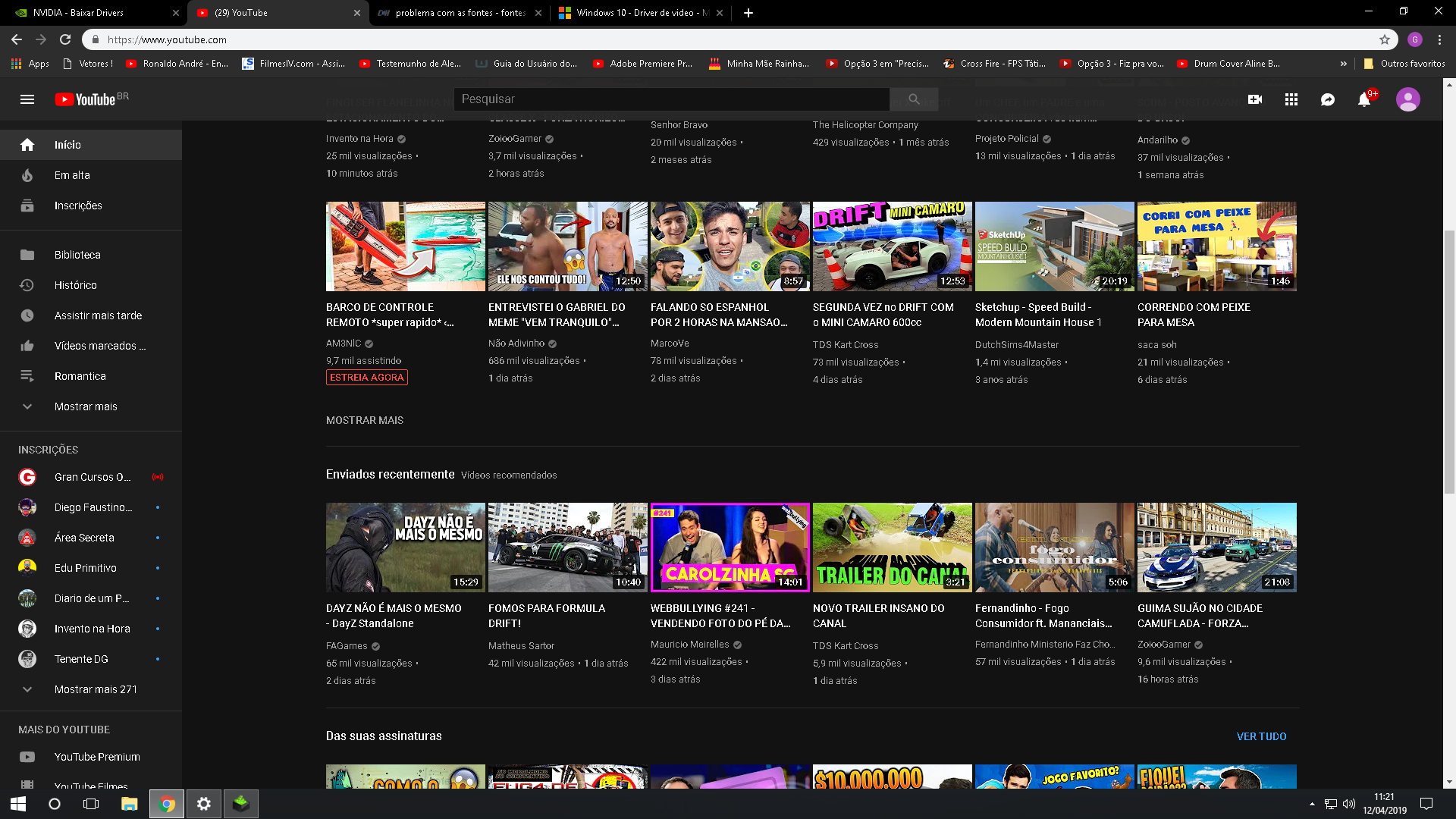The image size is (1456, 819).
Task: Open the purple account avatar menu
Action: tap(1408, 99)
